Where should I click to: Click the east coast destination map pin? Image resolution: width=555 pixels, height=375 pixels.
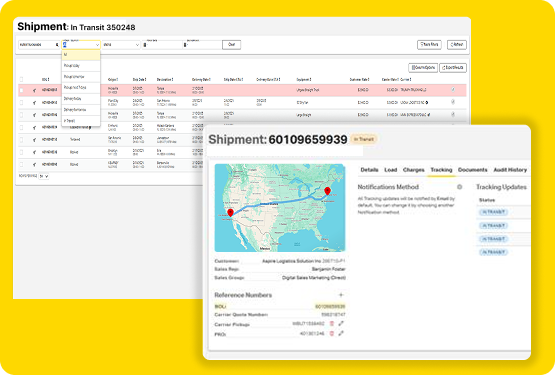point(327,191)
